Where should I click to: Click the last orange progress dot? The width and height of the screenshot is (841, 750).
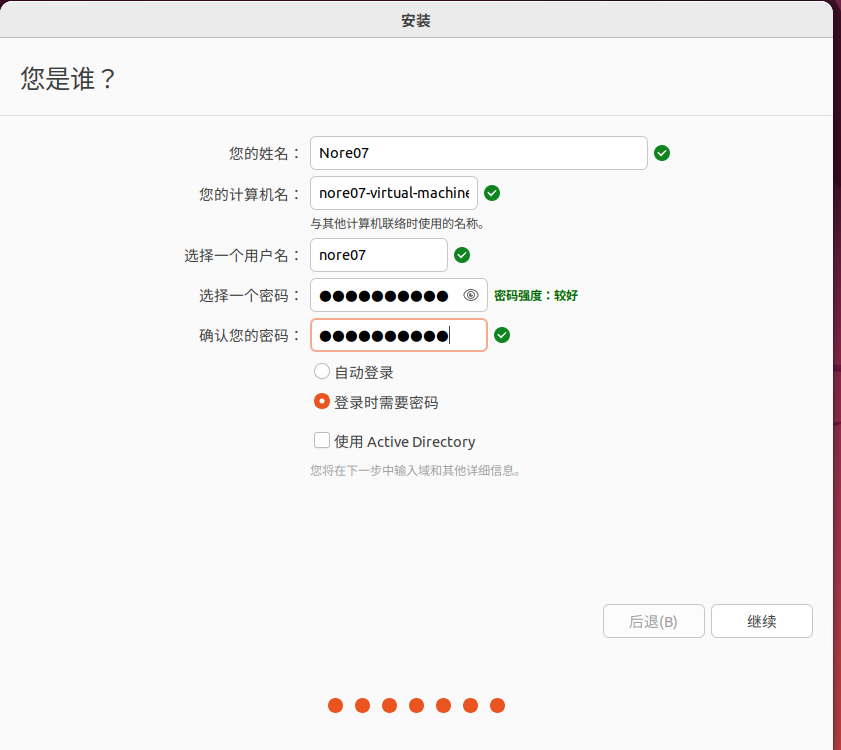(497, 706)
